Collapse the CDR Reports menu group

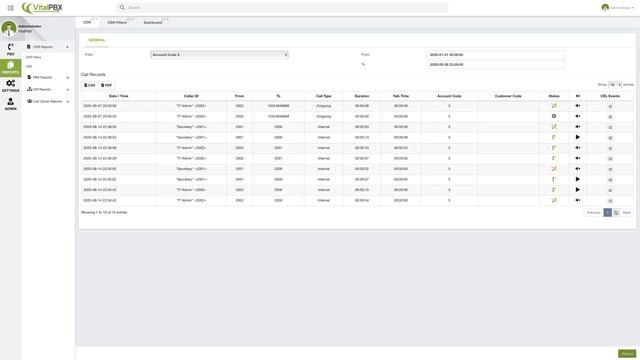[x=48, y=47]
